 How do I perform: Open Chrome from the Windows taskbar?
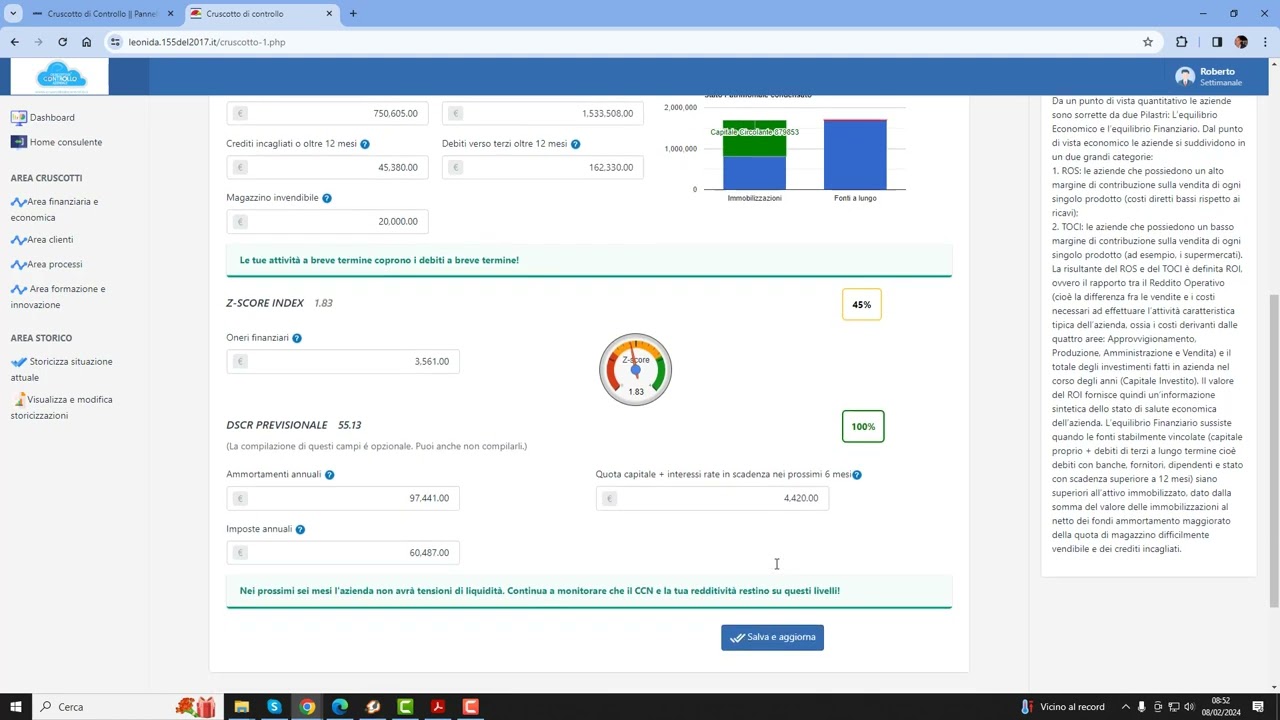(307, 707)
